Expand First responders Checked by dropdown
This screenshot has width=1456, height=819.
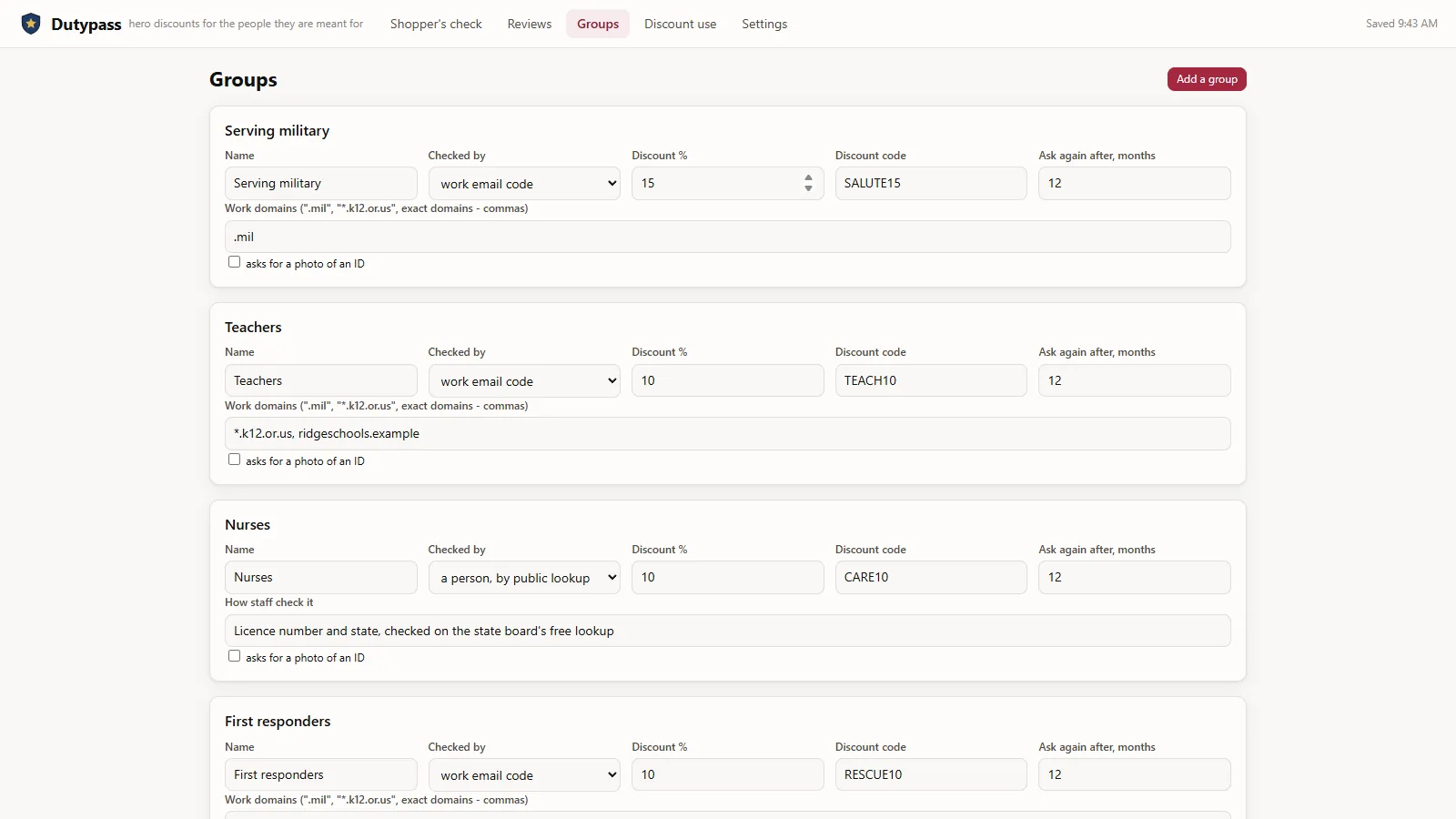[524, 775]
